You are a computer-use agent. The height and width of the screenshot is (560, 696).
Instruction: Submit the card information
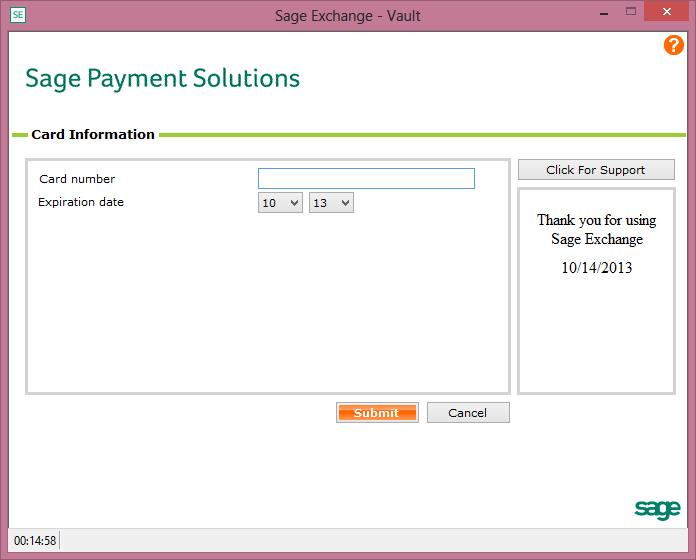pyautogui.click(x=377, y=413)
